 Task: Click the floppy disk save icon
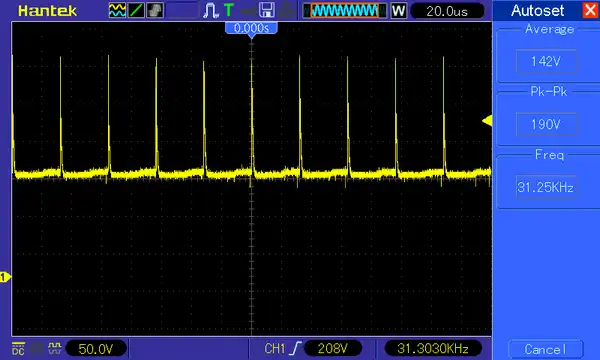coord(267,10)
